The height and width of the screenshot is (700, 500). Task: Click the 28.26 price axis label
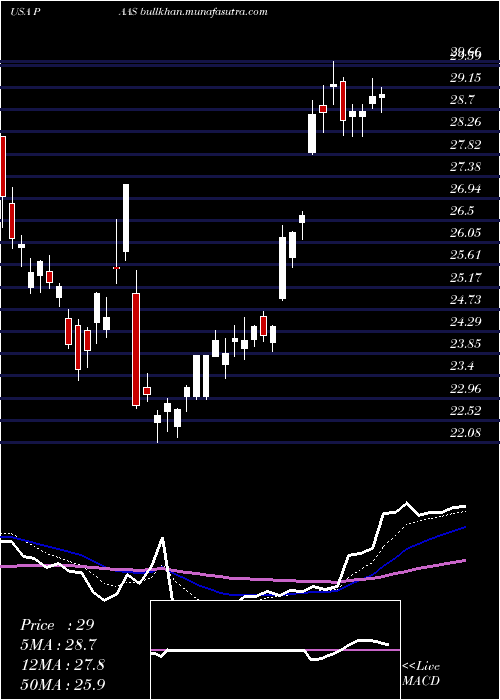pos(465,122)
